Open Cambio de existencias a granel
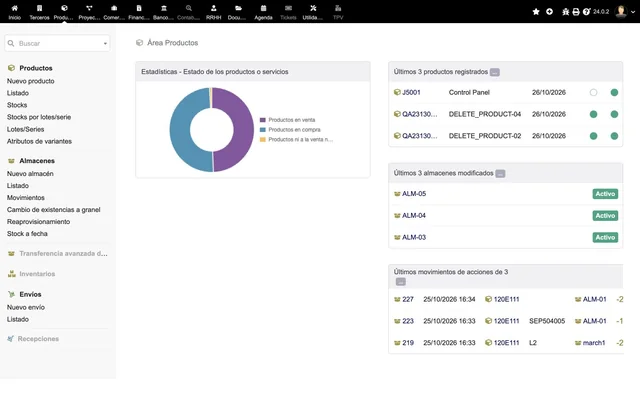 (53, 210)
